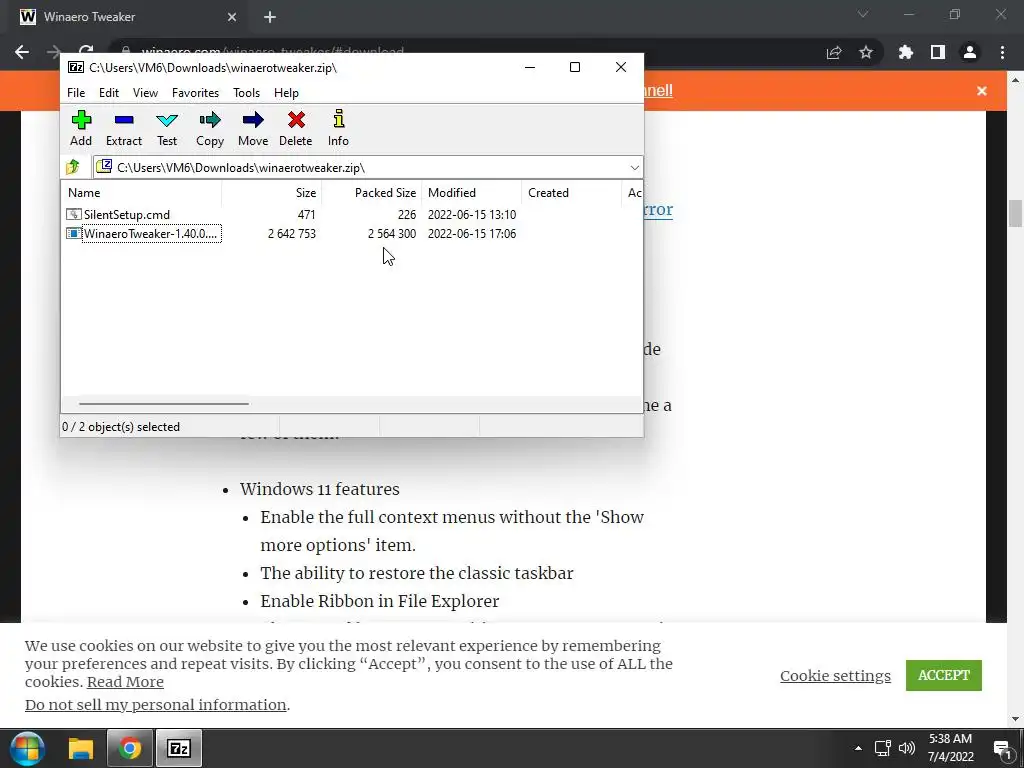
Task: Close the Winaero Tweaker browser tab
Action: point(232,17)
